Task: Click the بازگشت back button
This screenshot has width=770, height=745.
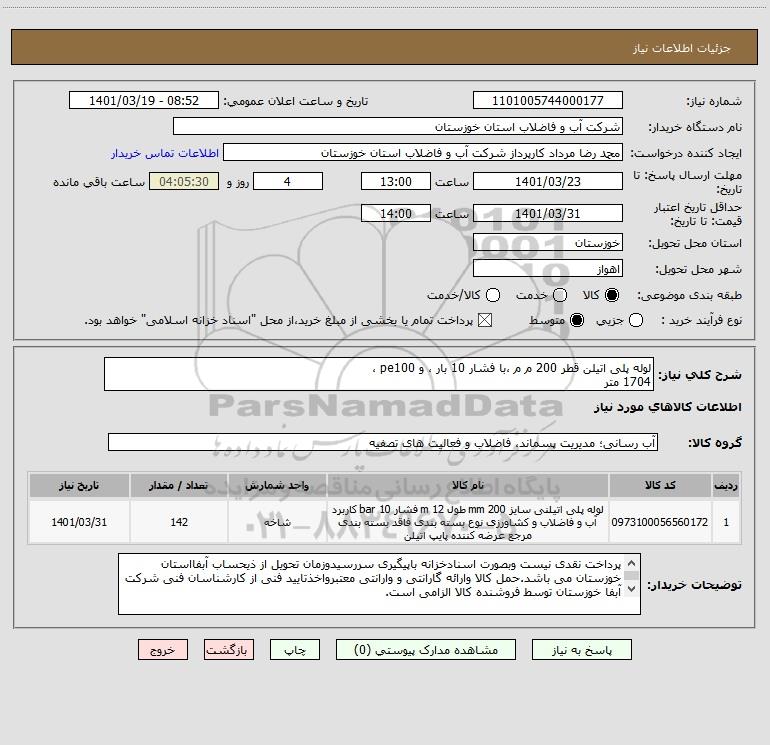Action: [x=229, y=650]
